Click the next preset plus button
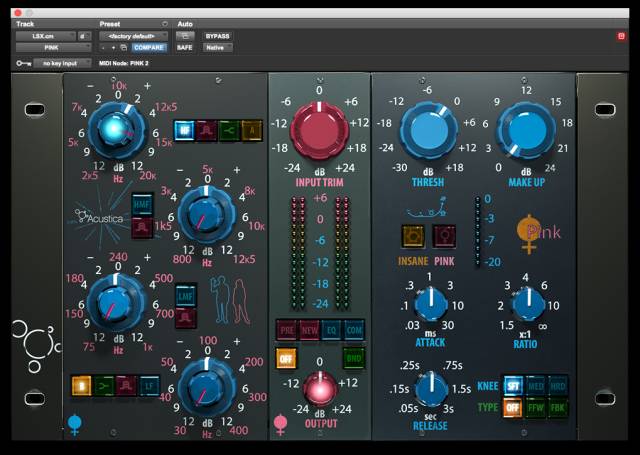640x455 pixels. 113,48
